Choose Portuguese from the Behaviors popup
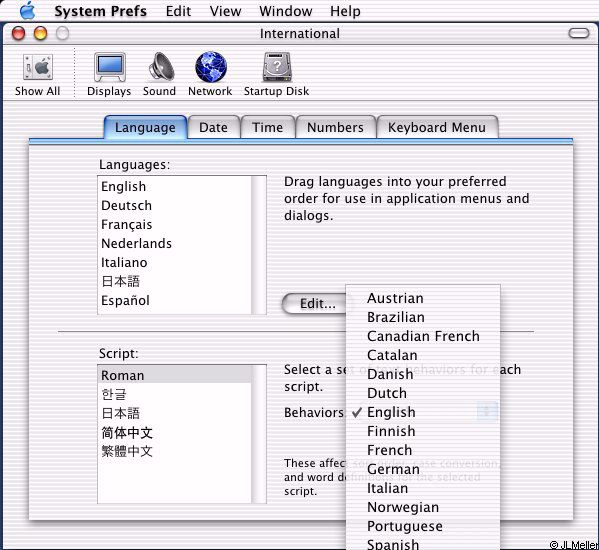 (x=423, y=526)
